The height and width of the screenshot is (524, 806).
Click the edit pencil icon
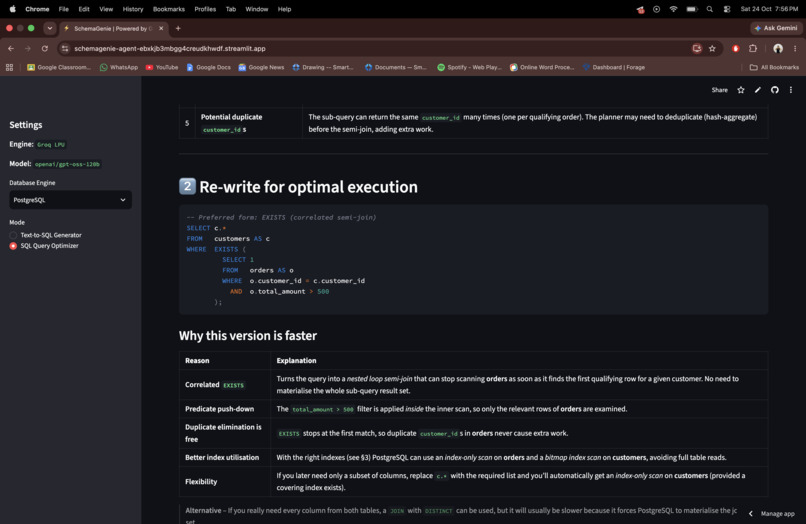pyautogui.click(x=758, y=90)
